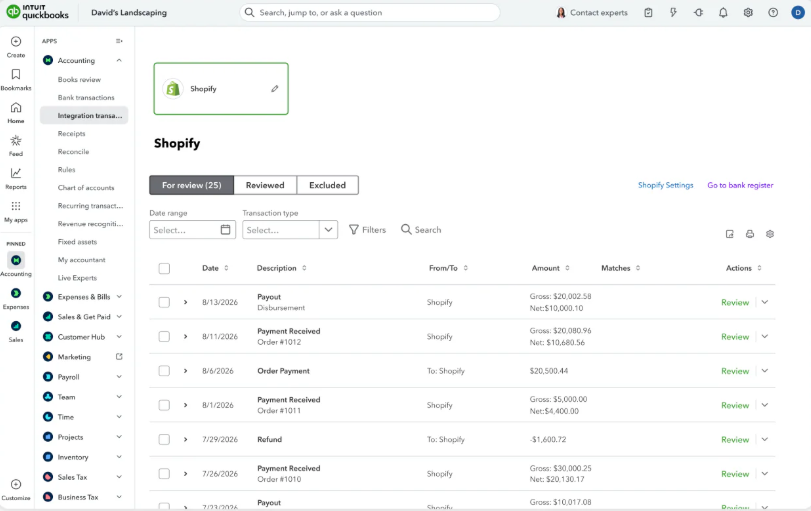Select the 8/13/2026 Payout row checkbox
Image resolution: width=811 pixels, height=511 pixels.
(164, 302)
